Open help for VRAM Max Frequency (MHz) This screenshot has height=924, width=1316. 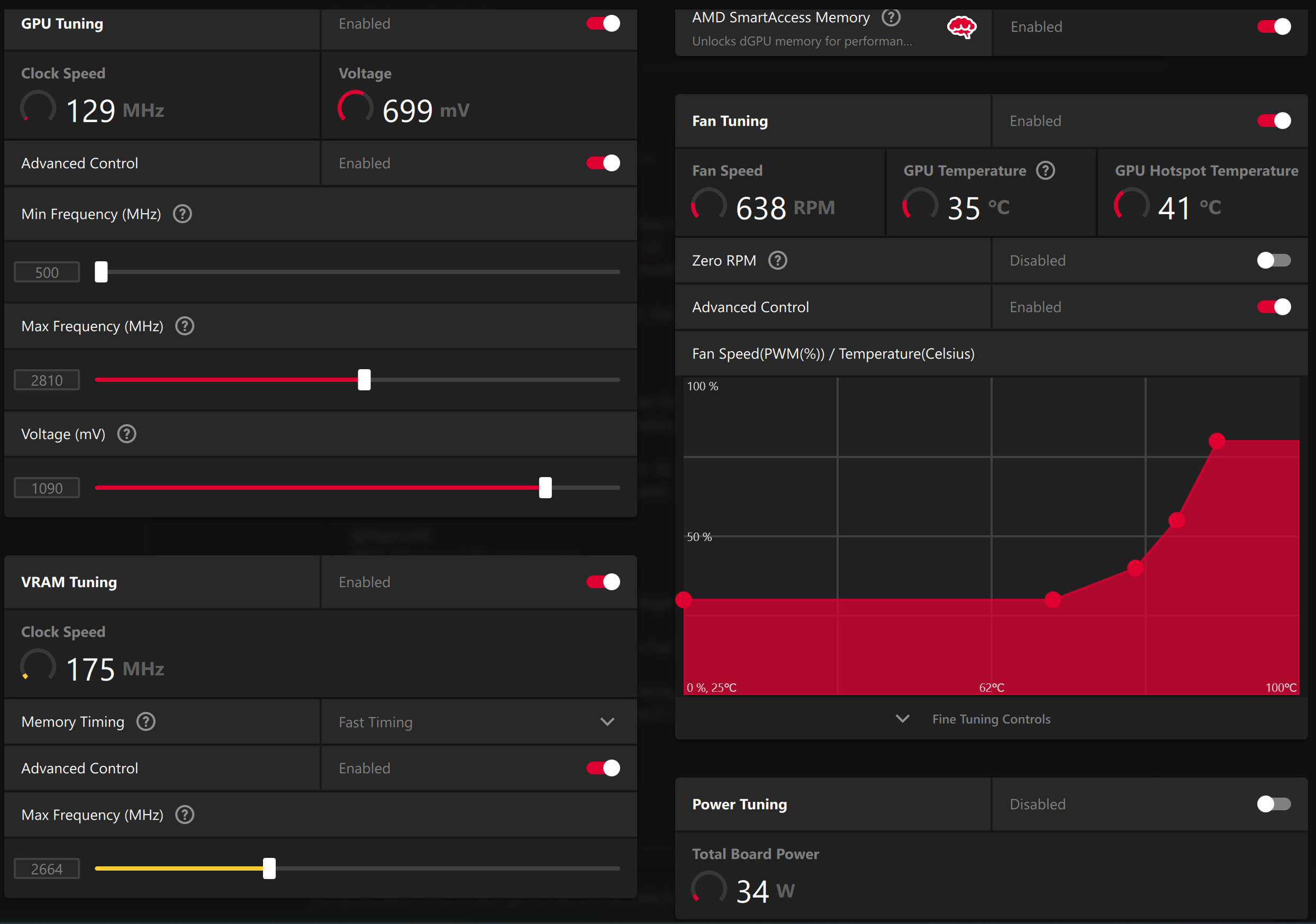pos(185,815)
